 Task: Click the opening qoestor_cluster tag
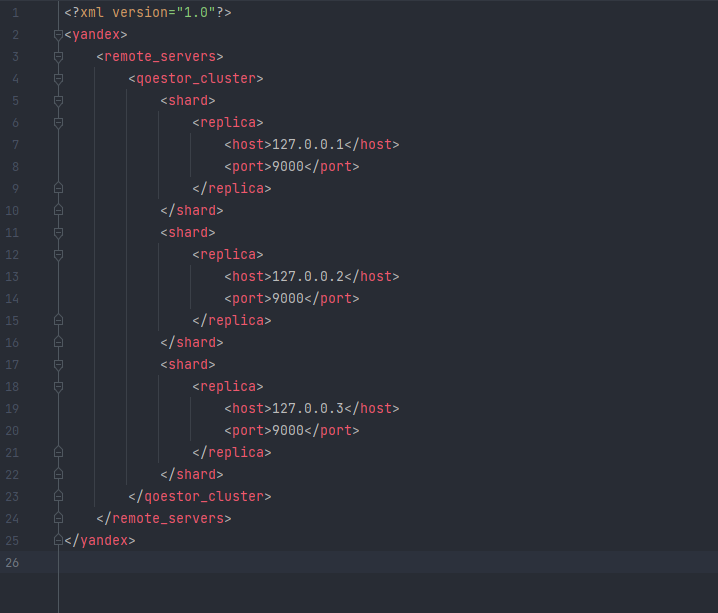[x=196, y=79]
